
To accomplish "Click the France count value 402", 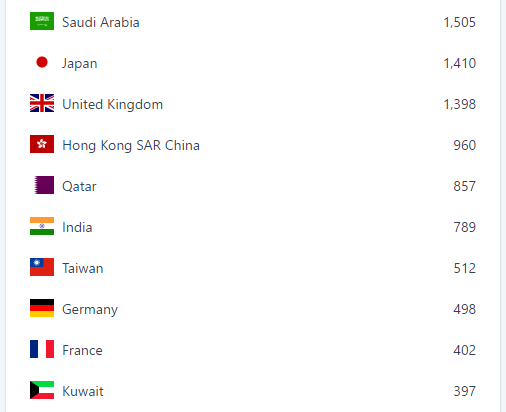I will coord(464,350).
